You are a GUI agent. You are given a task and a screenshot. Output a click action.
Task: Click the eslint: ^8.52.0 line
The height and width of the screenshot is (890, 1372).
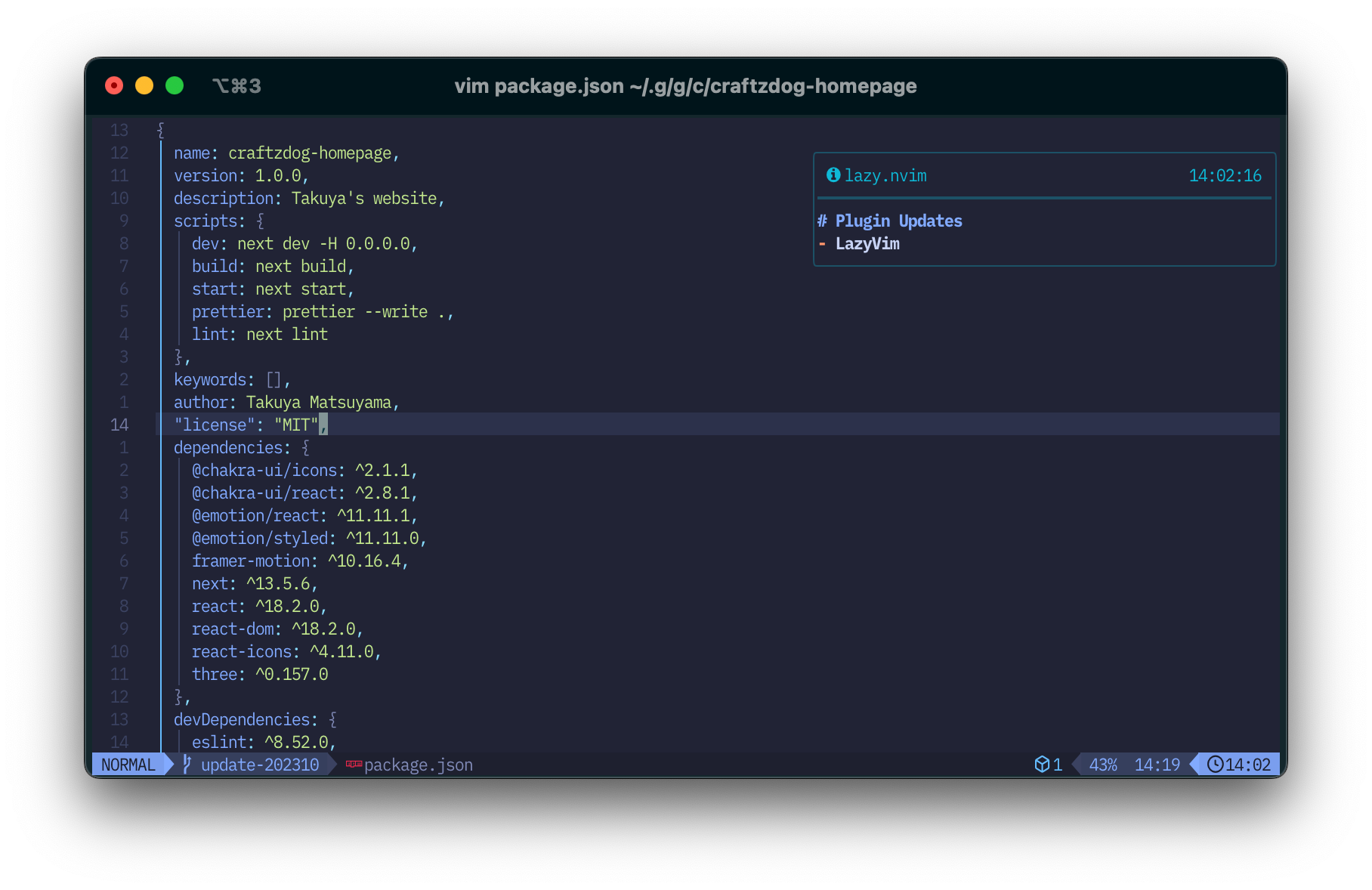click(x=264, y=742)
